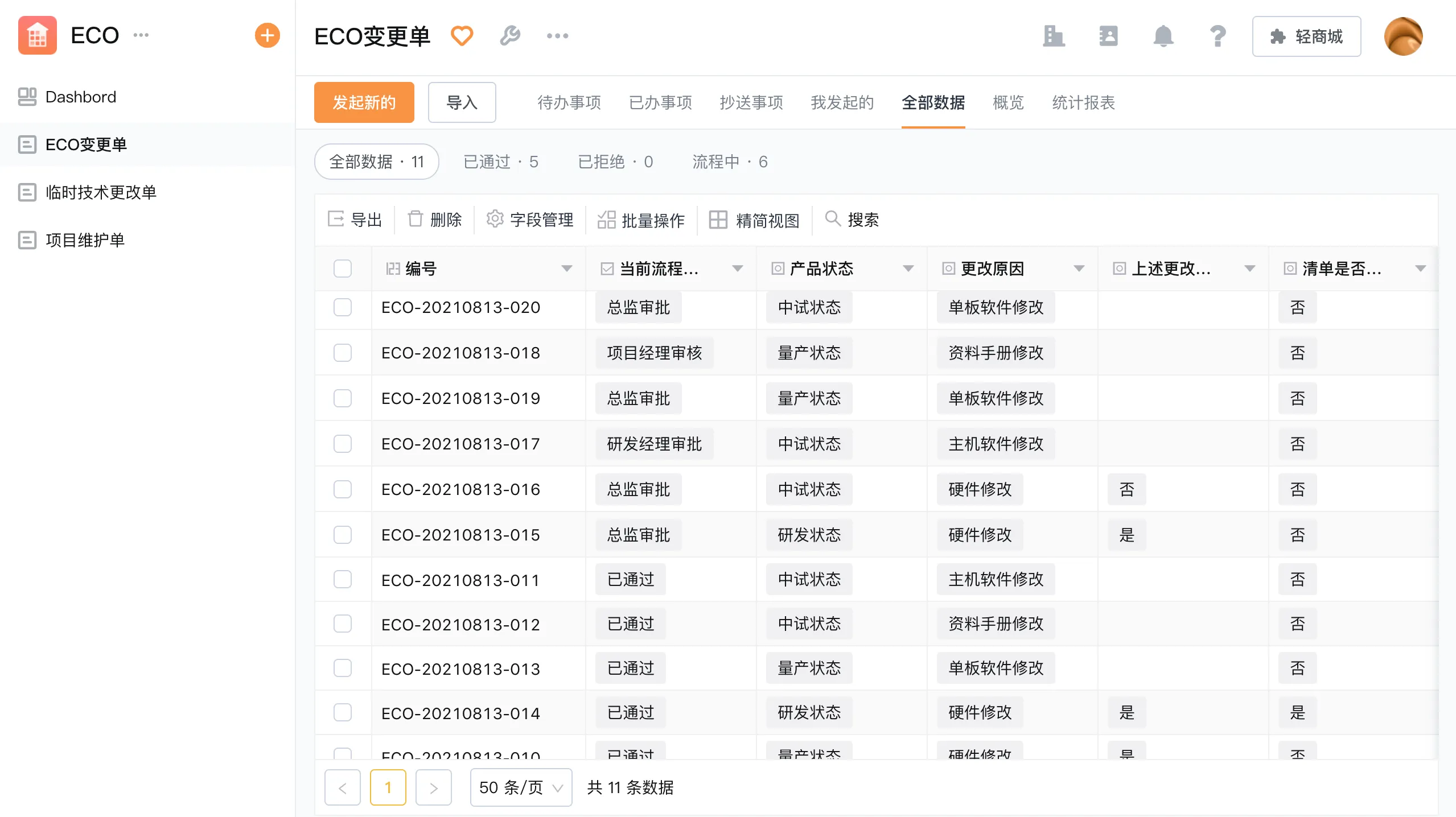Screen dimensions: 1456x817
Task: Favorite ECO变更单 with the heart icon
Action: [x=462, y=36]
